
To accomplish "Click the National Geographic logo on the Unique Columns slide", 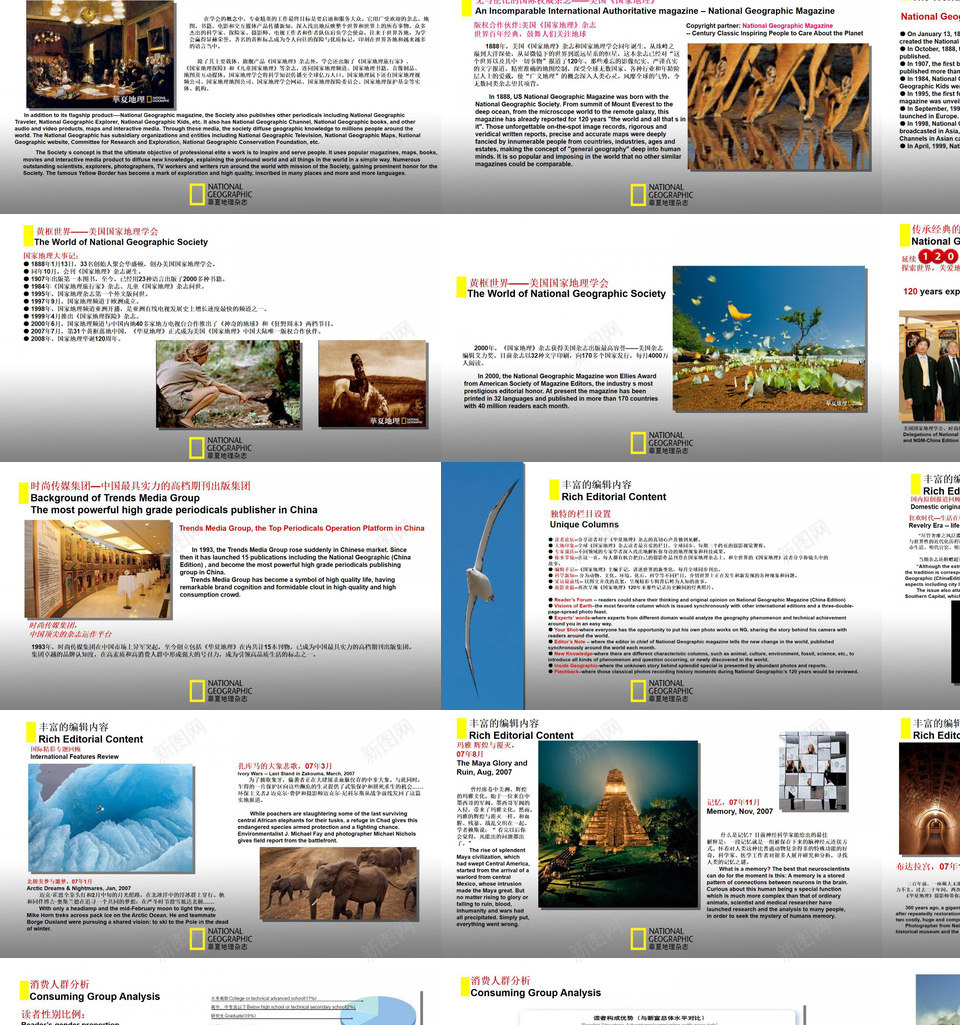I will pos(661,691).
